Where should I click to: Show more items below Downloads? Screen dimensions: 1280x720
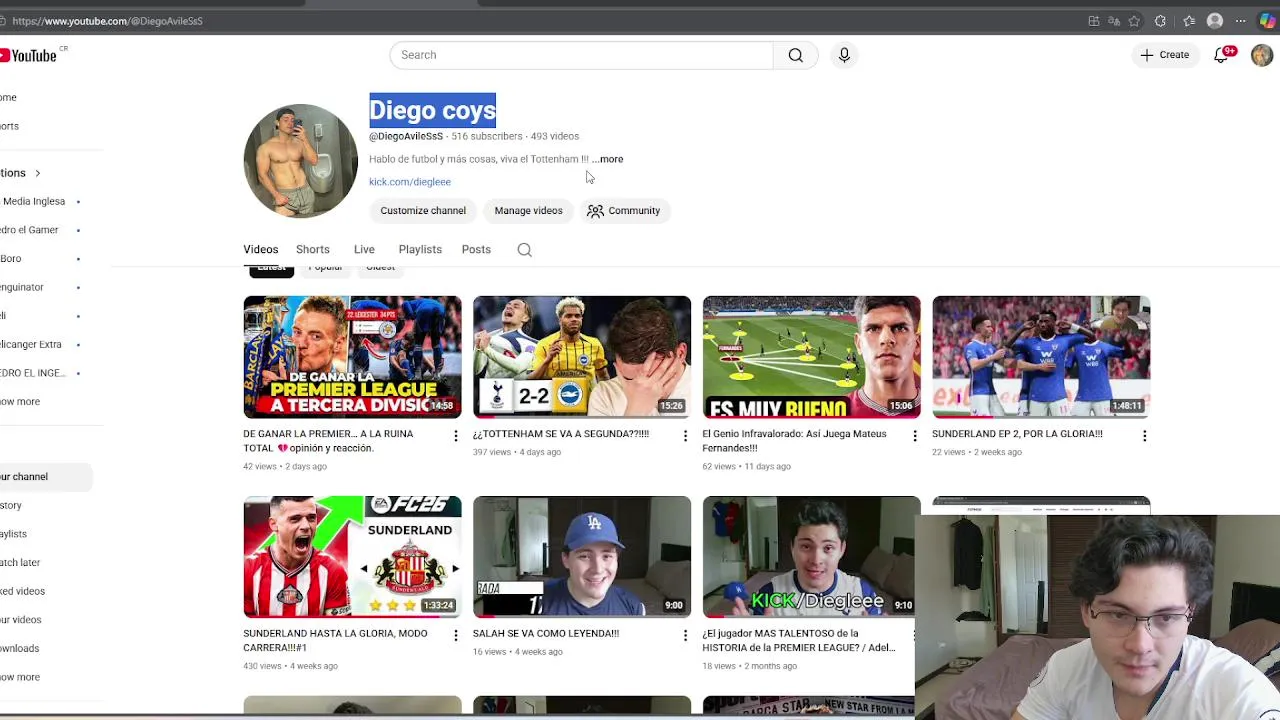point(20,677)
